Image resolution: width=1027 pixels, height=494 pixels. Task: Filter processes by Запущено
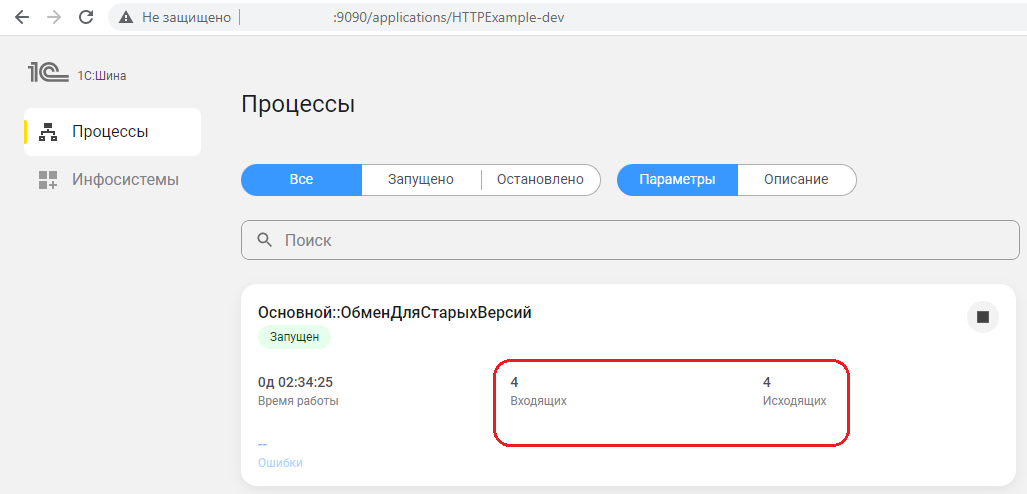point(421,180)
